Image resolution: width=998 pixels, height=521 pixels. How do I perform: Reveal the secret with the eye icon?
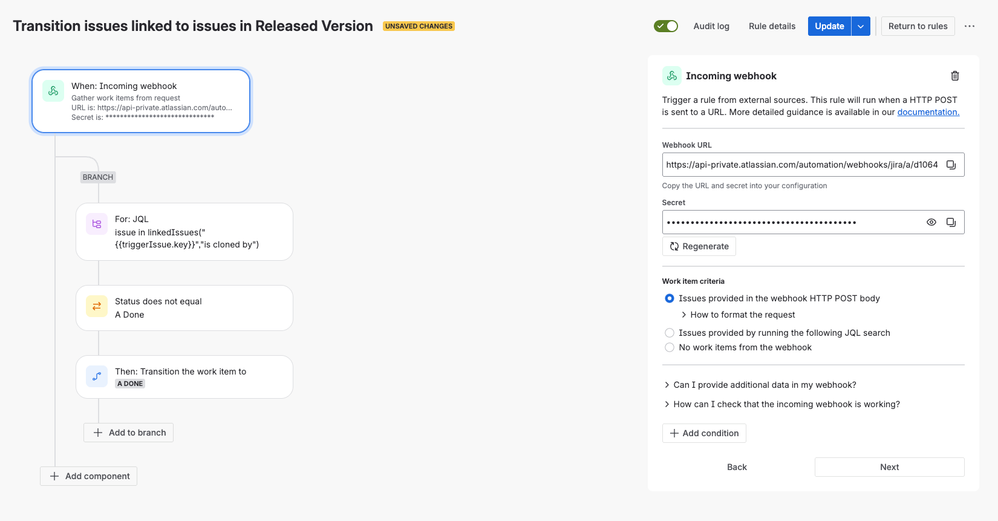pos(931,222)
